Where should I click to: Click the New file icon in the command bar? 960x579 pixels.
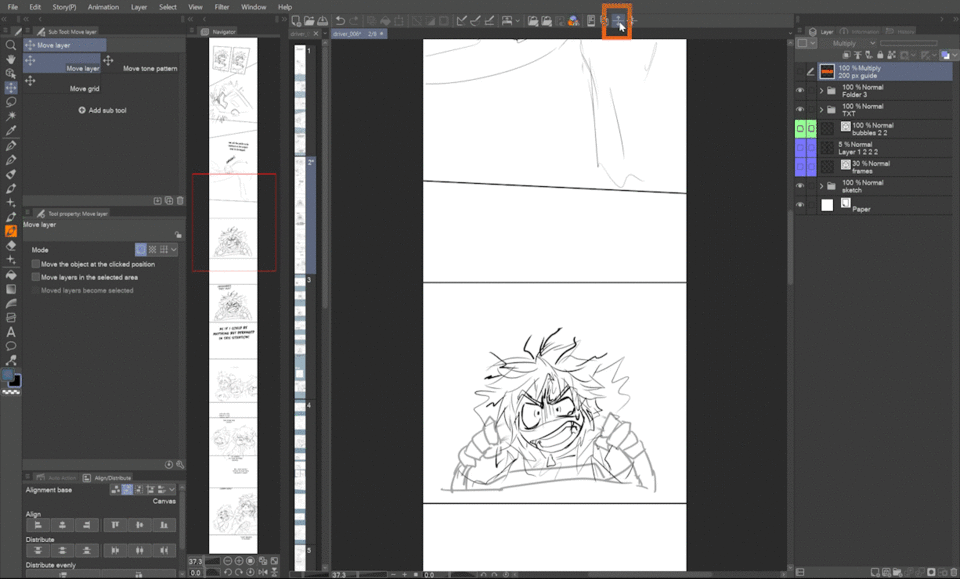coord(296,21)
